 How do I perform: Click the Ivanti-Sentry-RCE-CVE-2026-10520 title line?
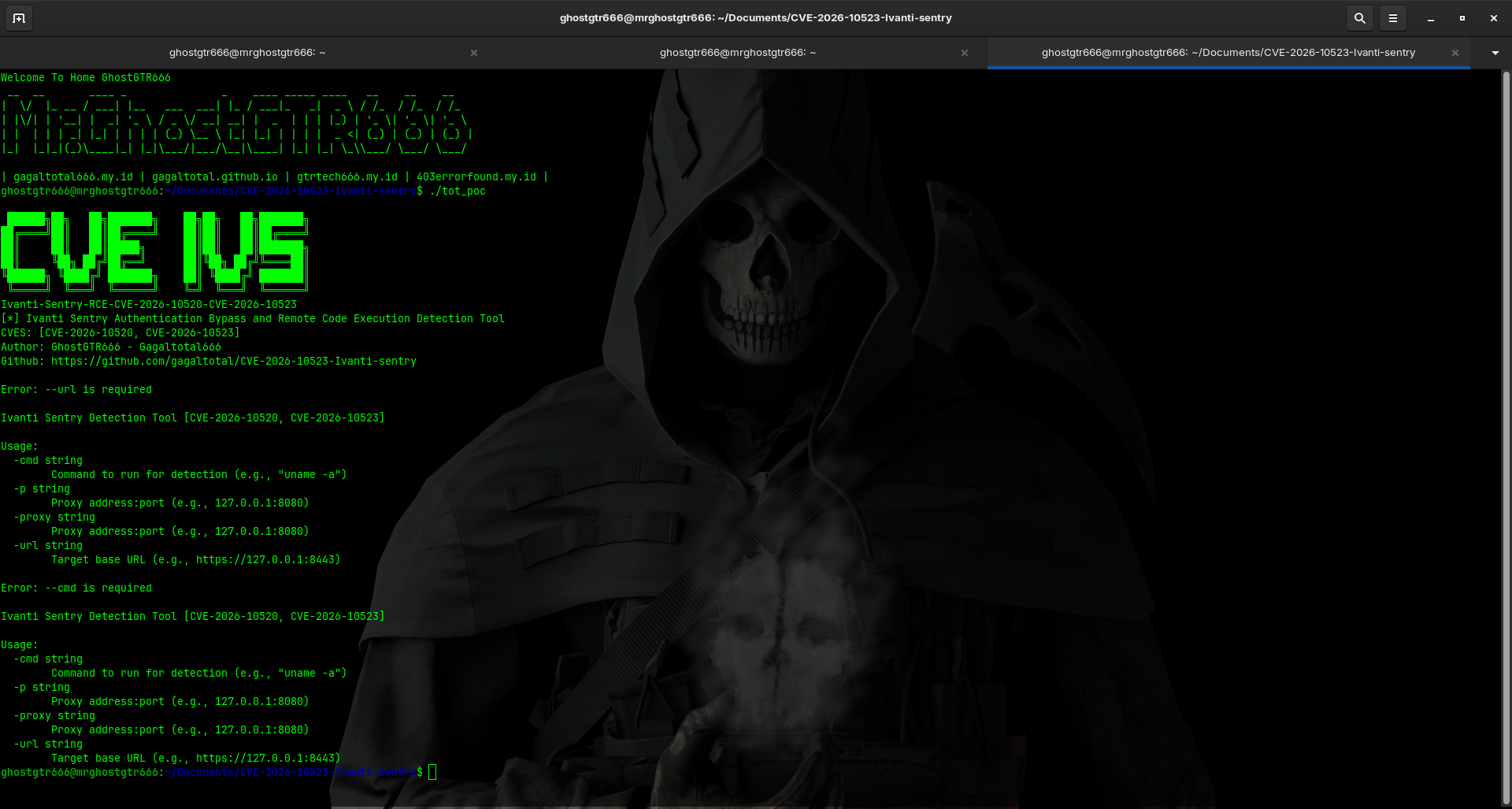[x=149, y=305]
